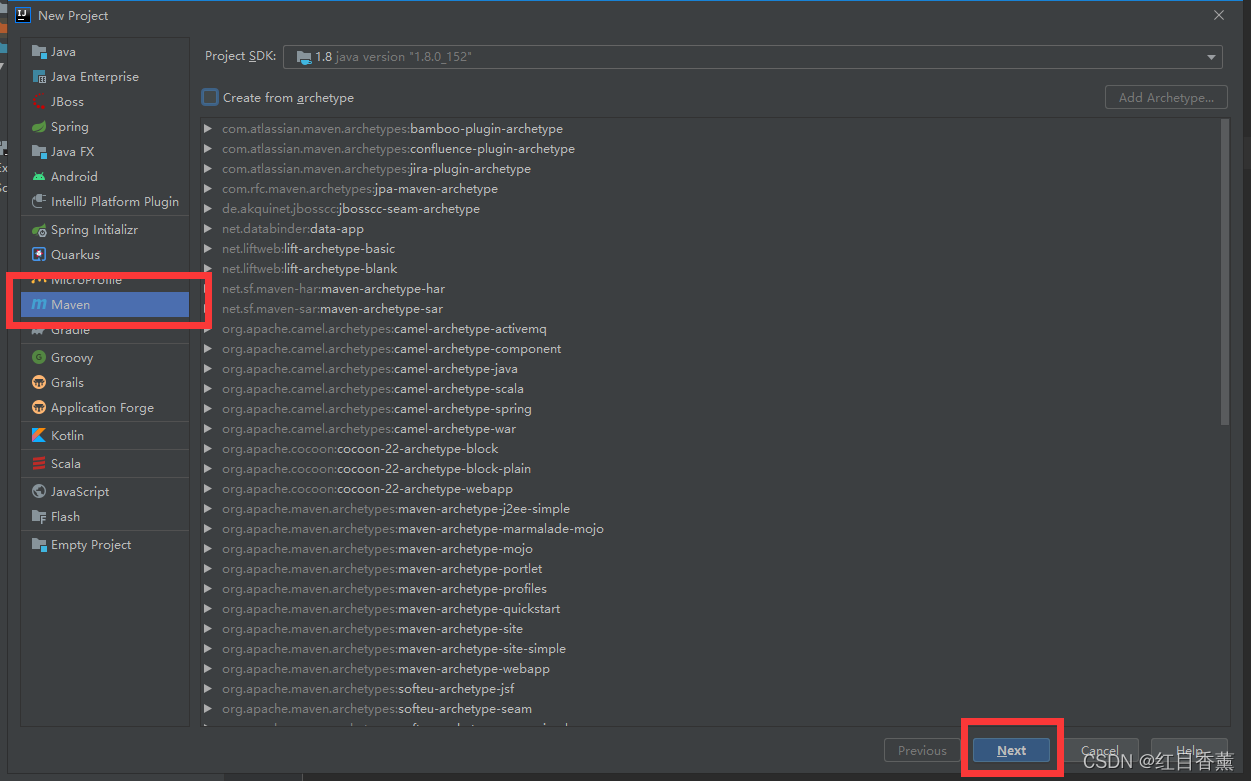Expand camel-archetype-activemq entry
The height and width of the screenshot is (781, 1251).
click(208, 329)
